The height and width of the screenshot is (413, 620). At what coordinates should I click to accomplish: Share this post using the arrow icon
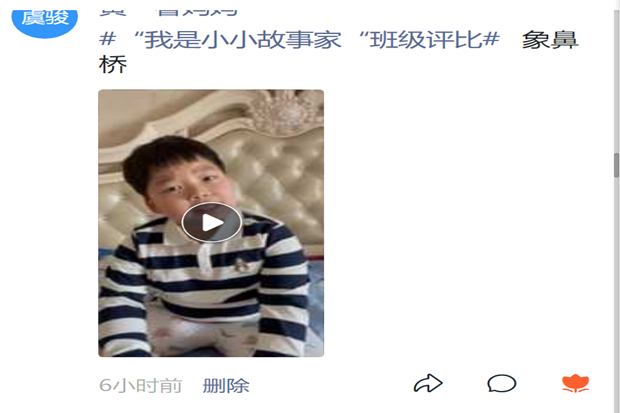click(428, 383)
